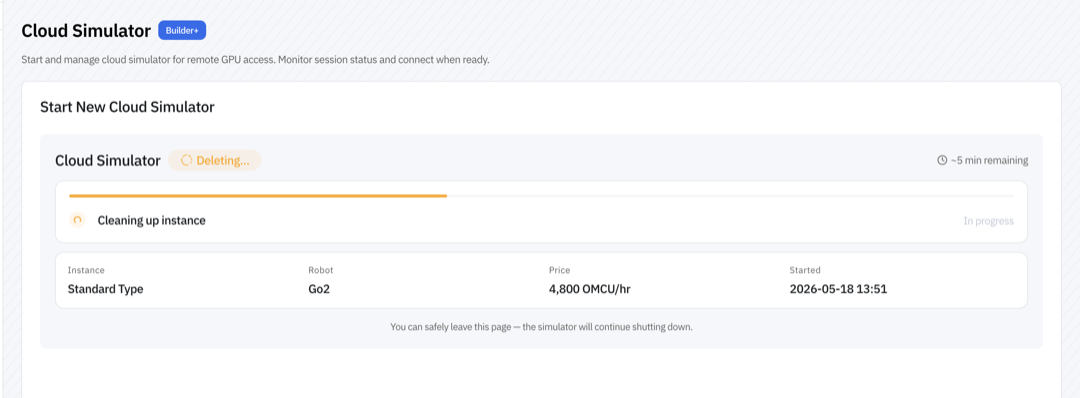1080x398 pixels.
Task: Click the Deleting... status pill
Action: pos(215,160)
